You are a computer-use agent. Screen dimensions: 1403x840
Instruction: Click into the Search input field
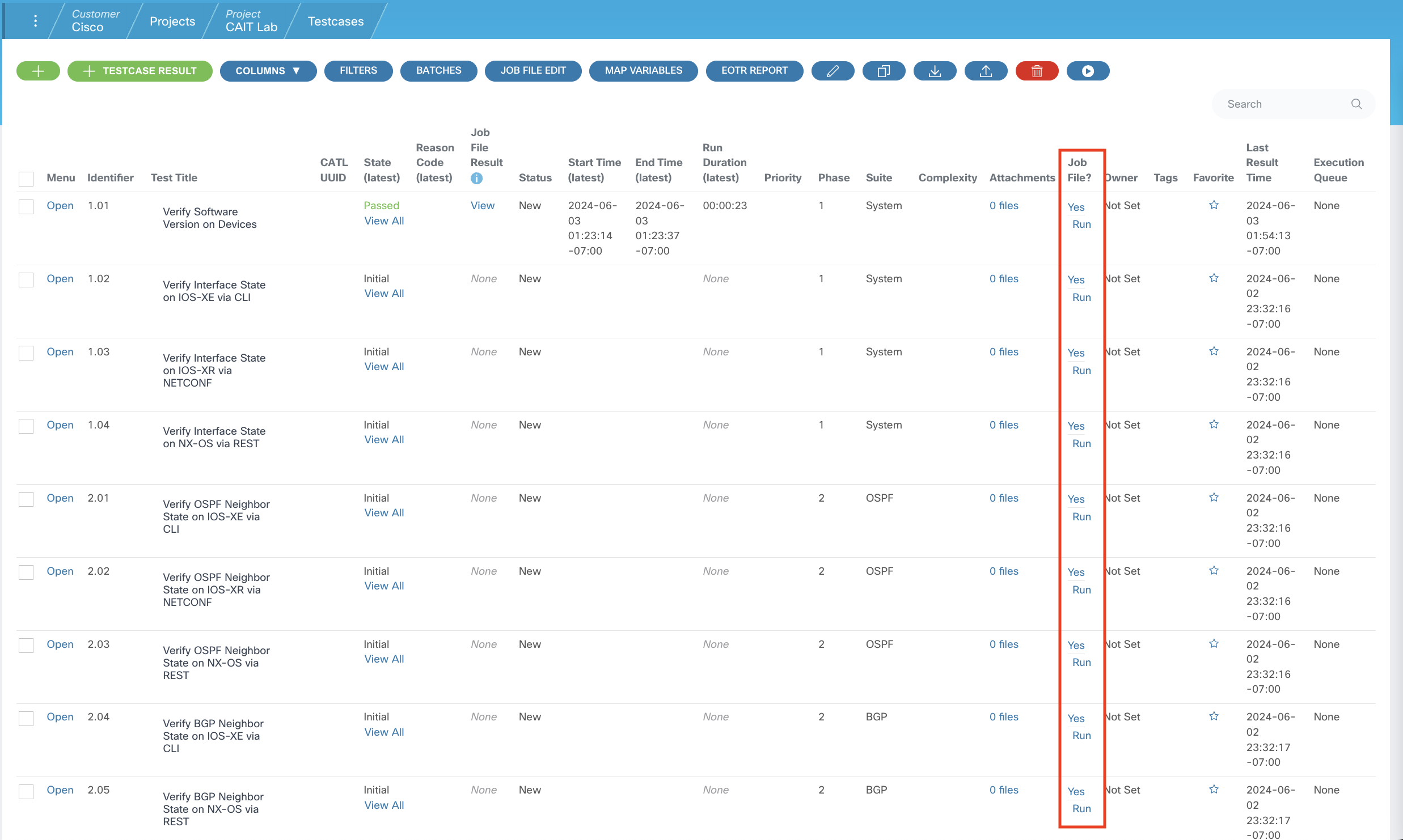pyautogui.click(x=1284, y=104)
